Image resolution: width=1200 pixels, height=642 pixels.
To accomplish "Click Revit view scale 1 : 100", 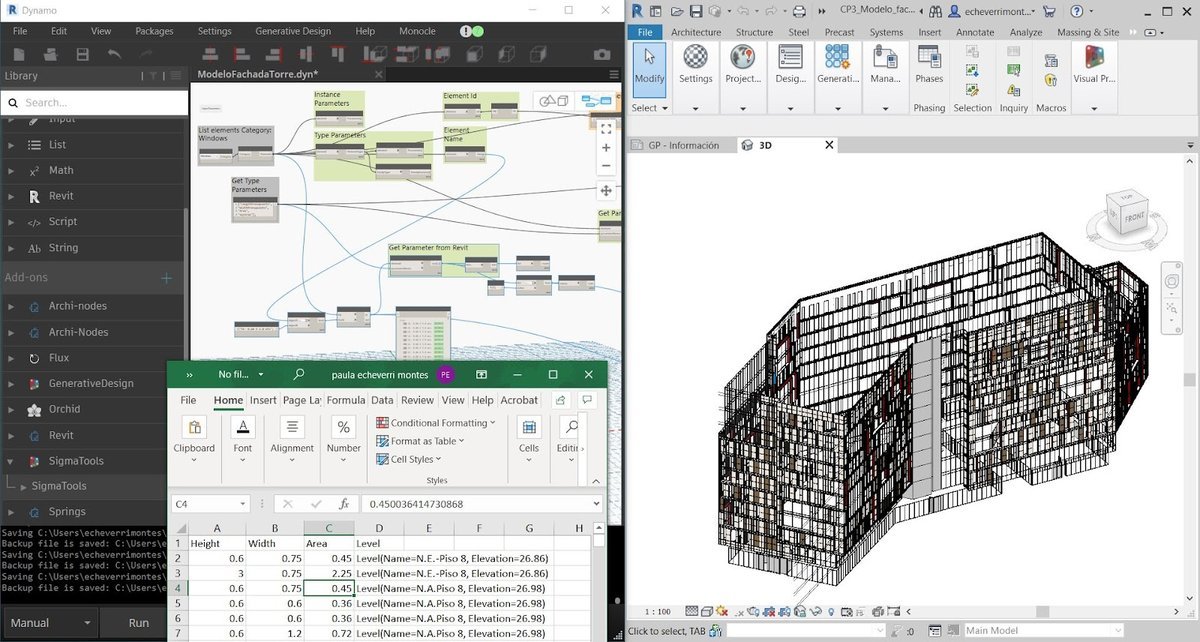I will click(657, 611).
